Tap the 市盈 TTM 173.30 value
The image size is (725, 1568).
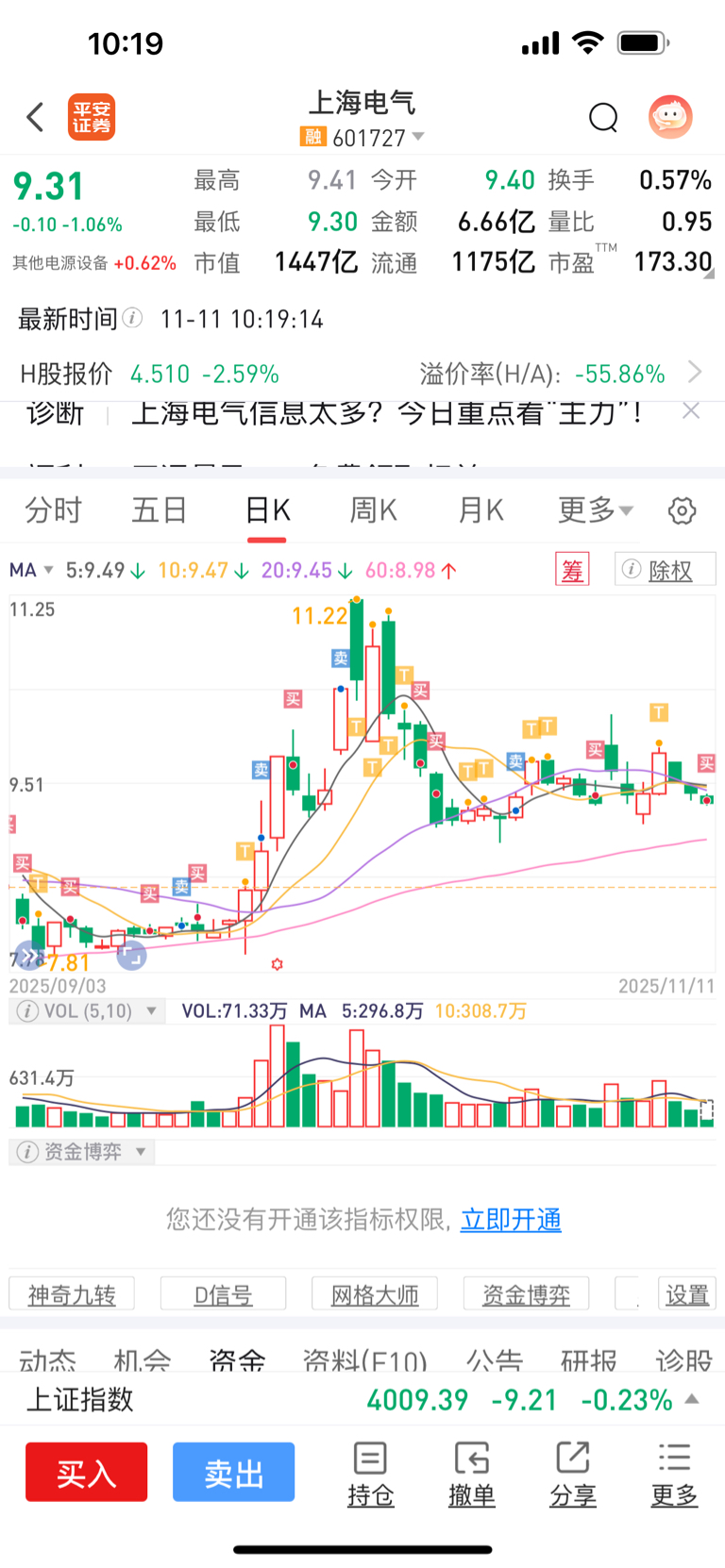click(x=672, y=261)
